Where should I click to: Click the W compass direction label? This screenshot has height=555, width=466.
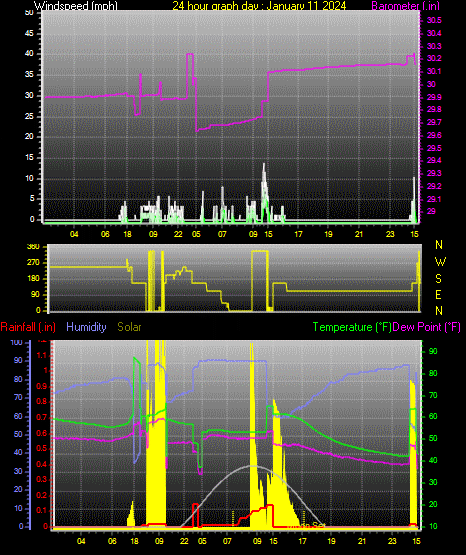pos(440,262)
